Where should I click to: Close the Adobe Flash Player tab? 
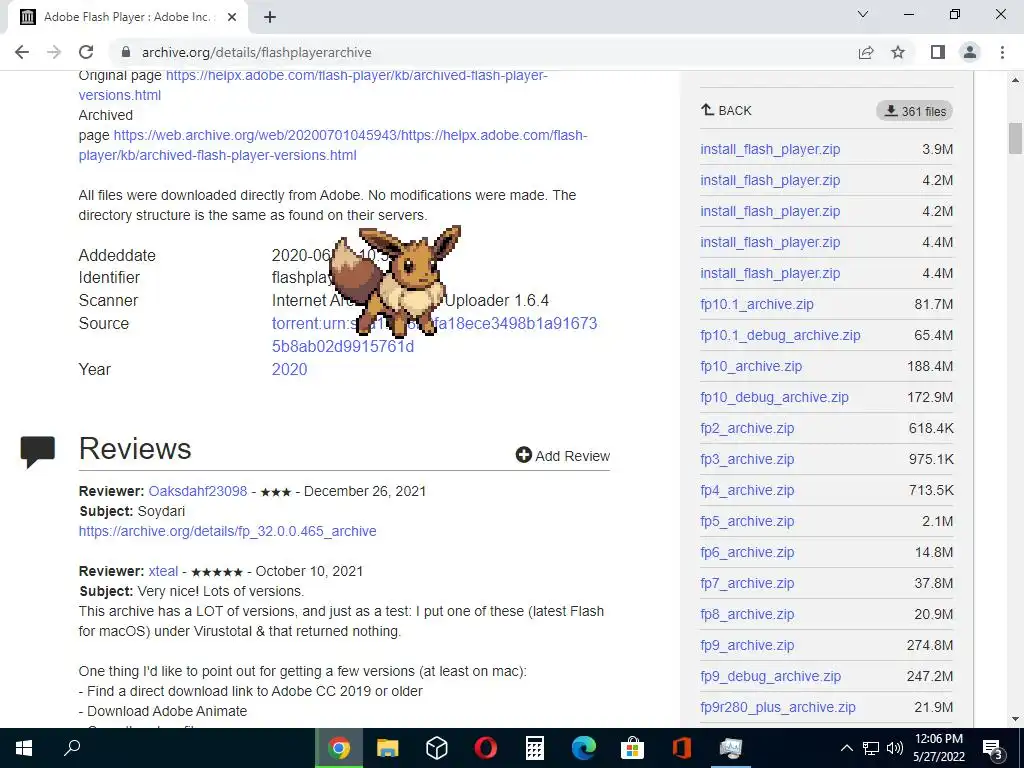[232, 17]
